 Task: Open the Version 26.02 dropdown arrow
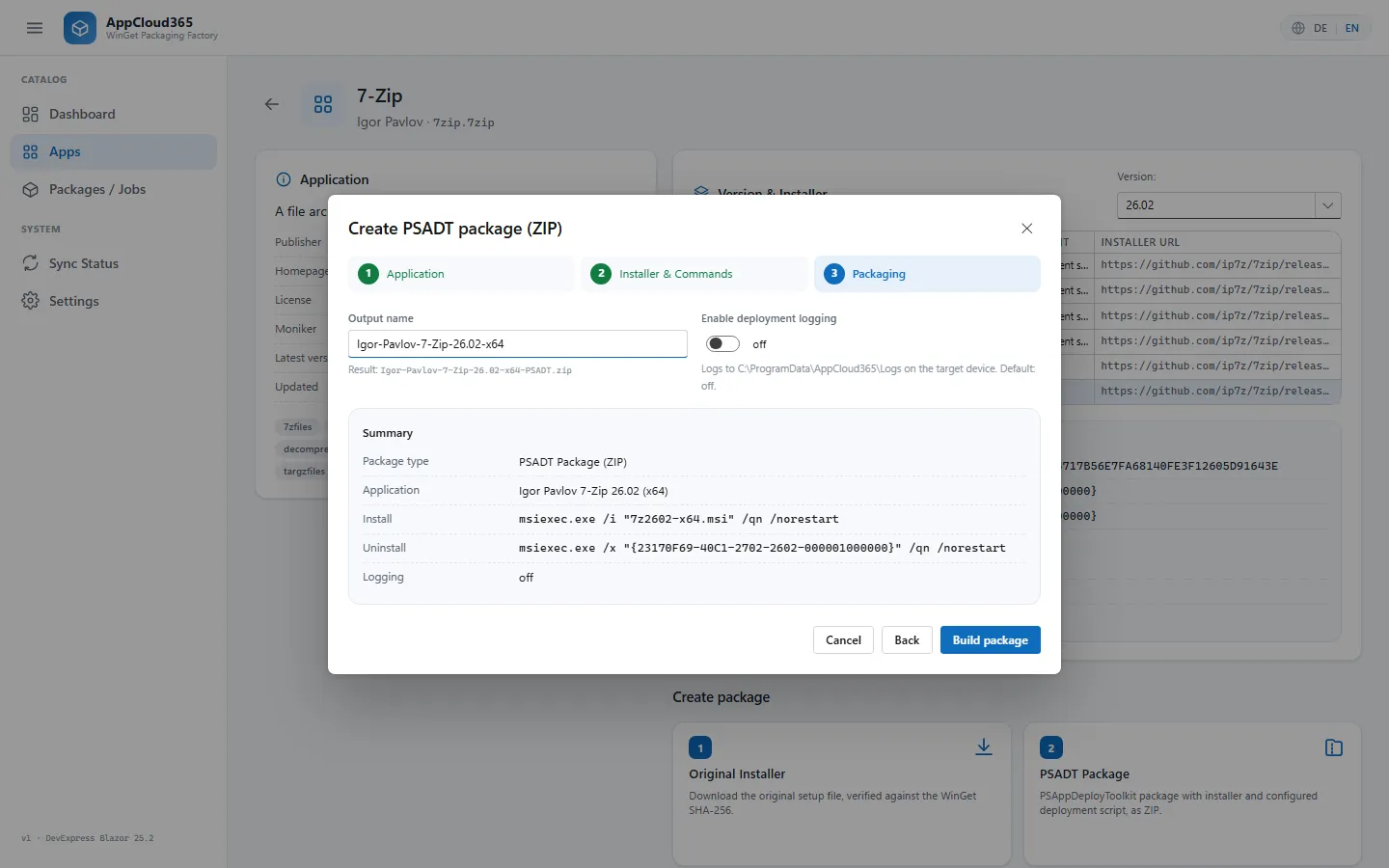click(x=1327, y=205)
